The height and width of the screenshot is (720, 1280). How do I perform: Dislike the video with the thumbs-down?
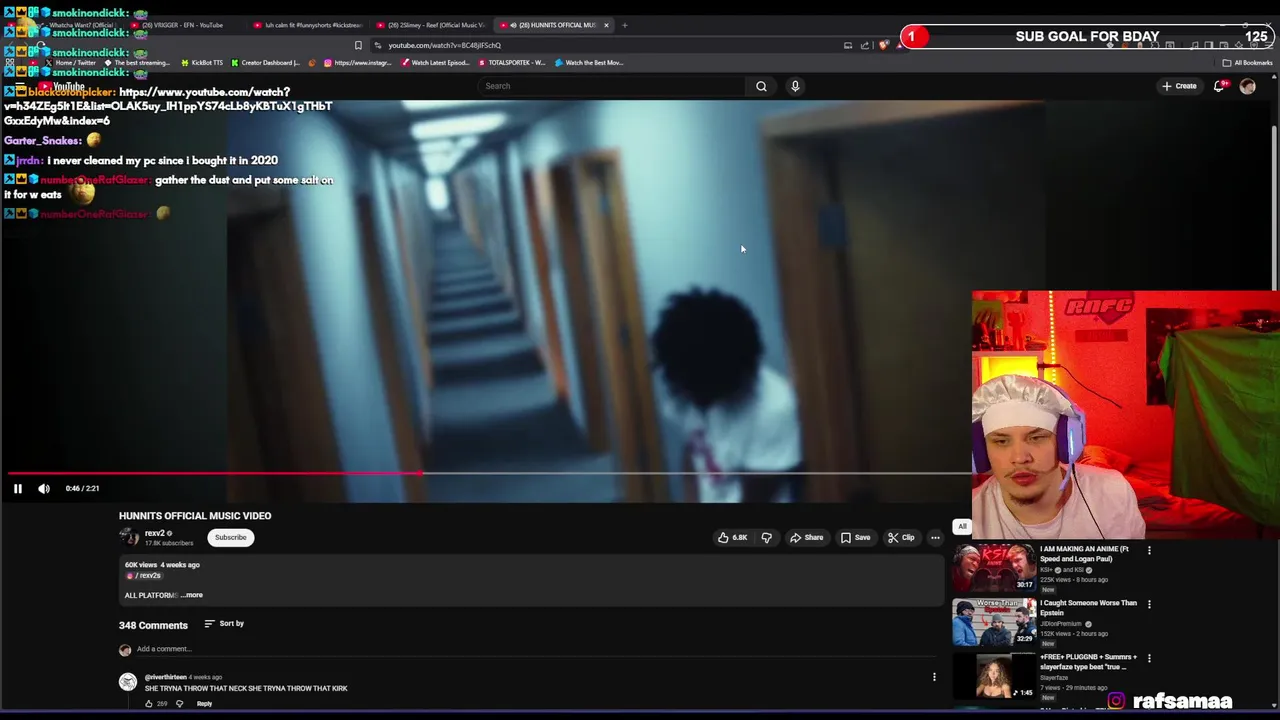[767, 537]
